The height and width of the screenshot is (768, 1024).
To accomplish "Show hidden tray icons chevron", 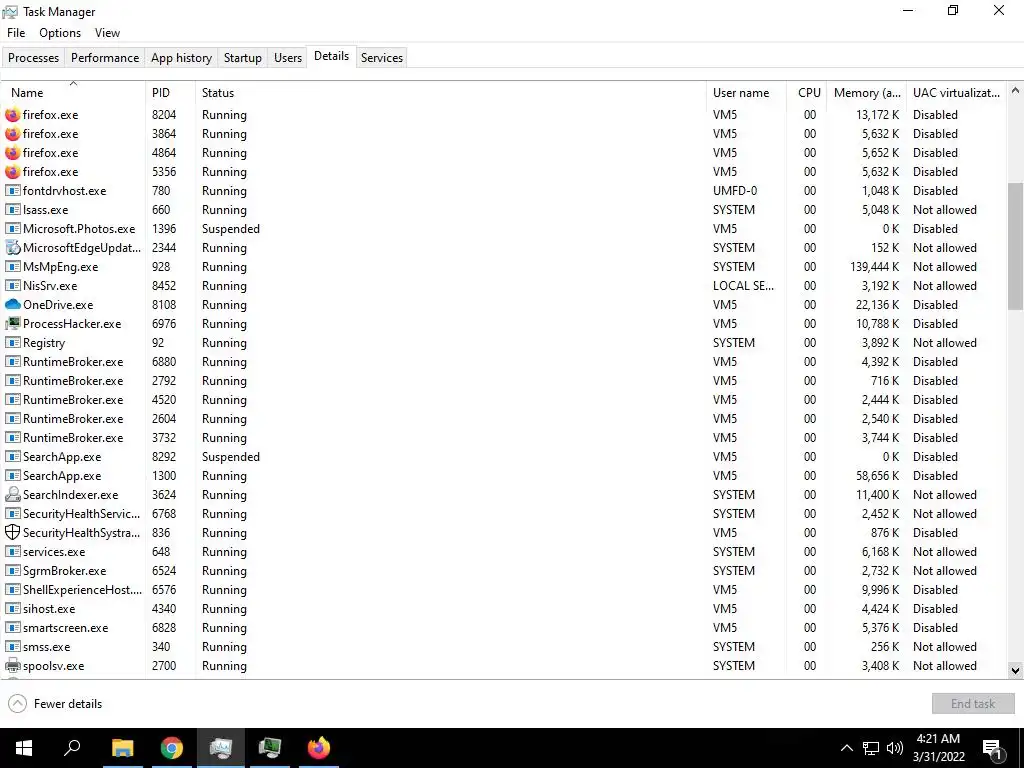I will pyautogui.click(x=846, y=748).
